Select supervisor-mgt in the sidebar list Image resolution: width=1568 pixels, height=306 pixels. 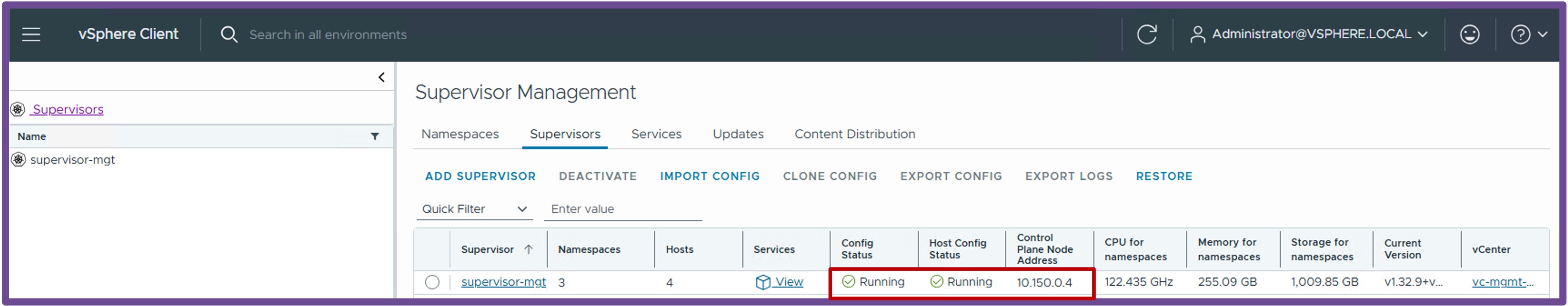click(72, 160)
